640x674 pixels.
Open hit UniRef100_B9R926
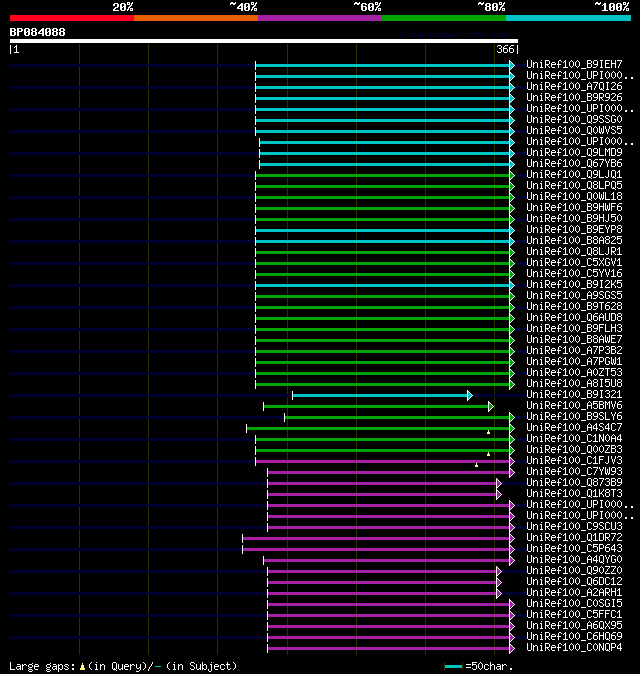coord(574,98)
